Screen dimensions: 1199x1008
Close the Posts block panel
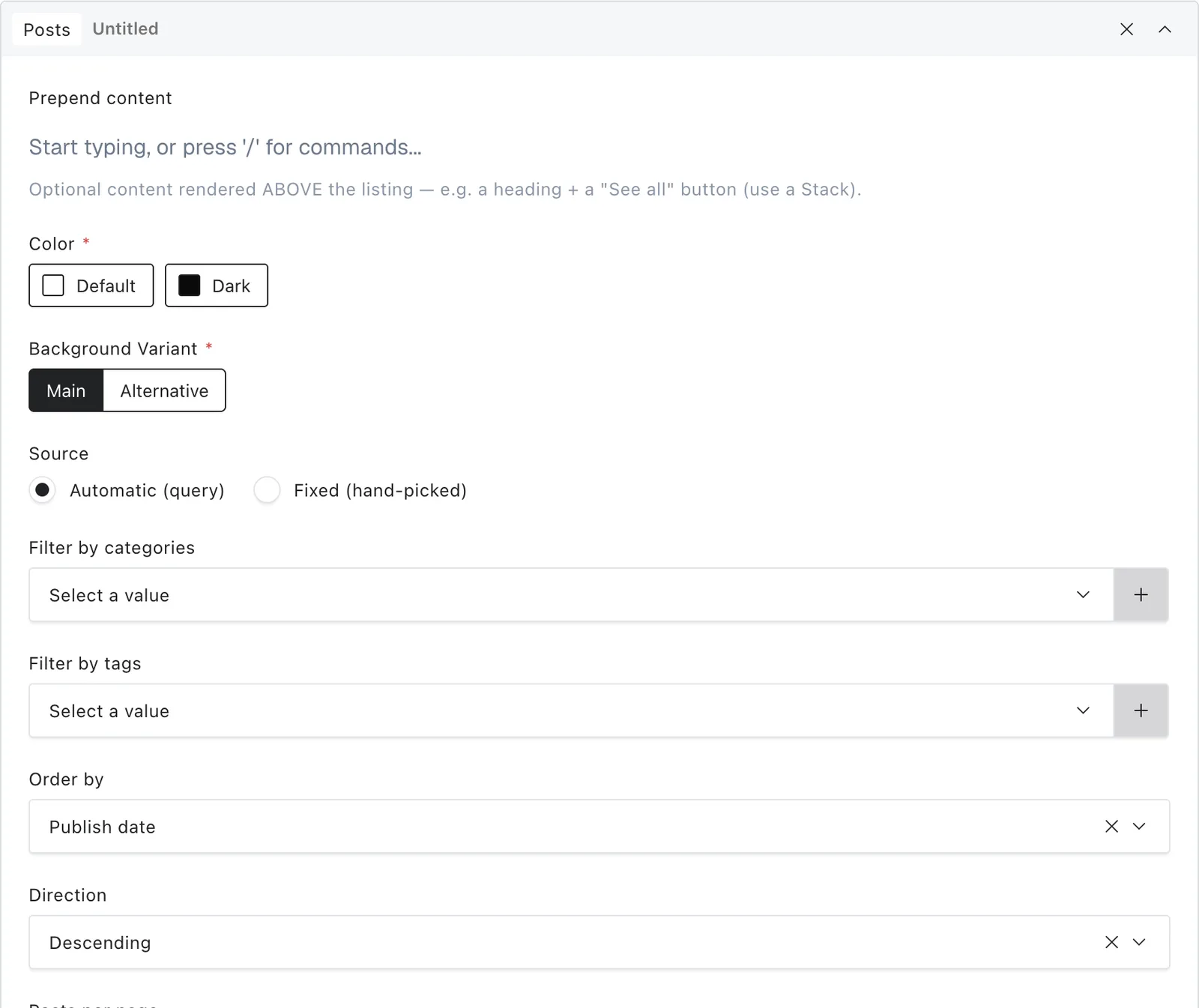click(x=1126, y=29)
